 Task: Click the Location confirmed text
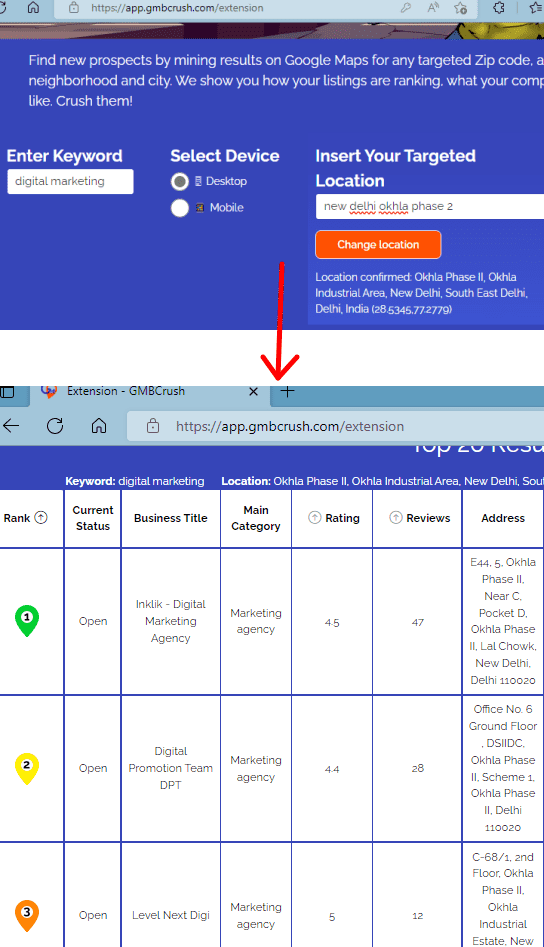tap(421, 293)
